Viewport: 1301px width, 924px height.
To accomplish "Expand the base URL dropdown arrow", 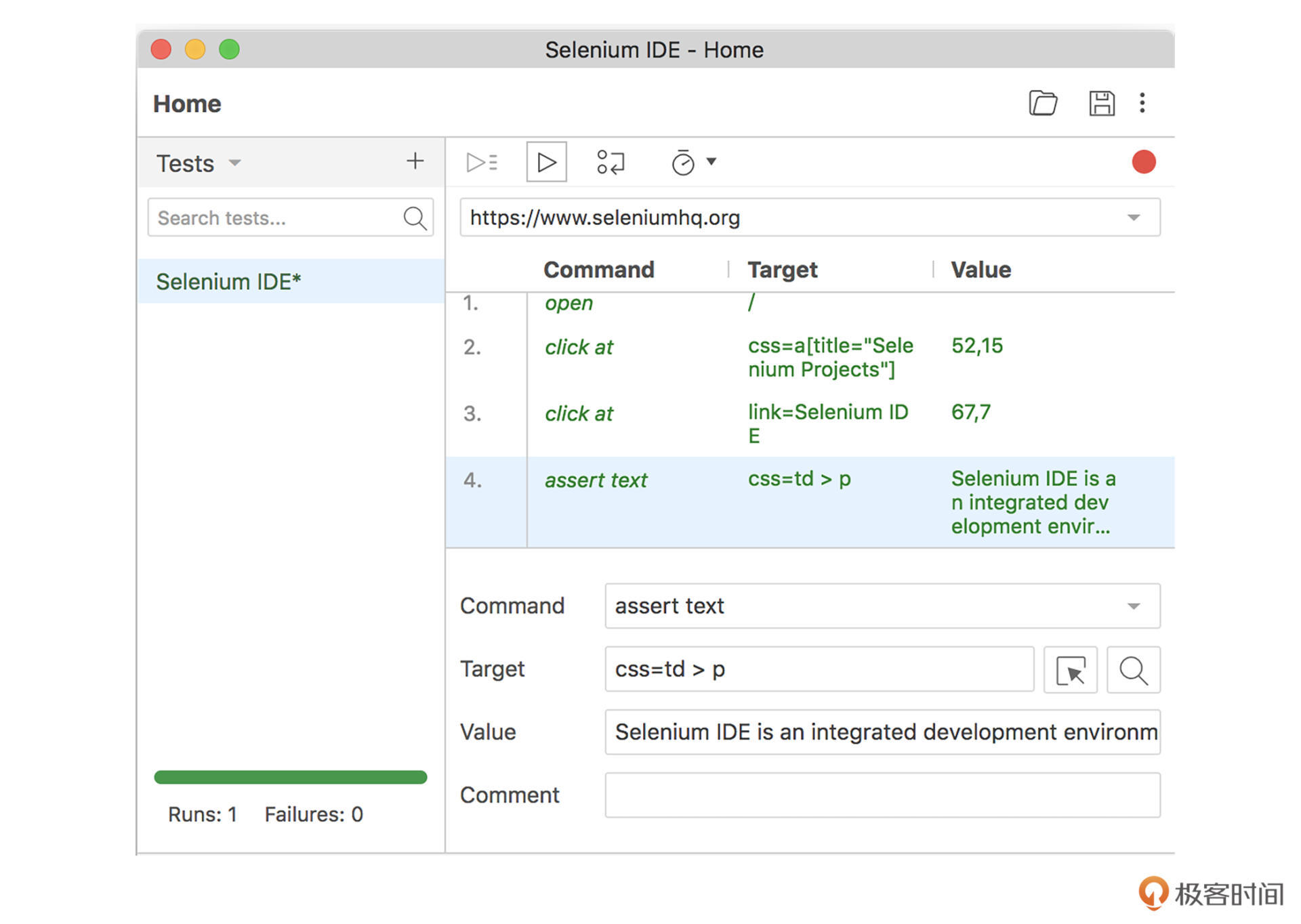I will point(1134,217).
